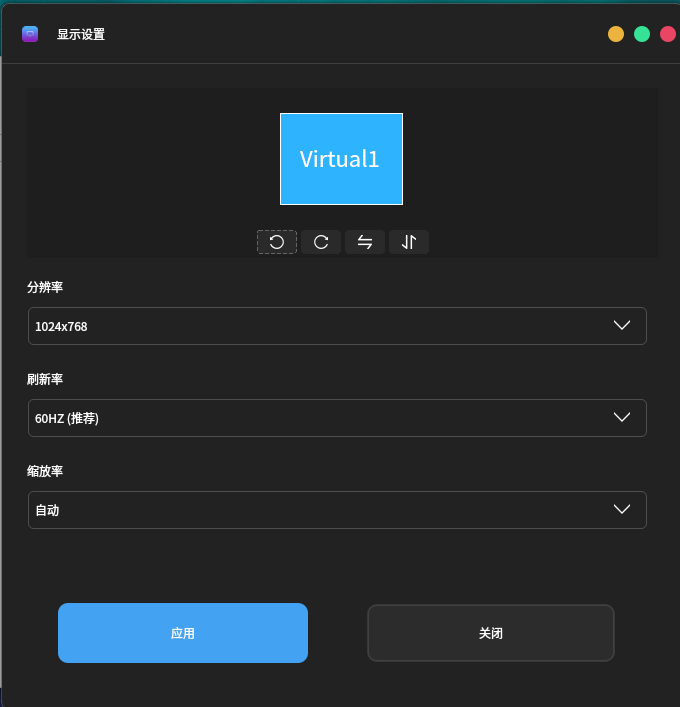Viewport: 680px width, 707px height.
Task: Click the 分辨率 label
Action: (45, 287)
